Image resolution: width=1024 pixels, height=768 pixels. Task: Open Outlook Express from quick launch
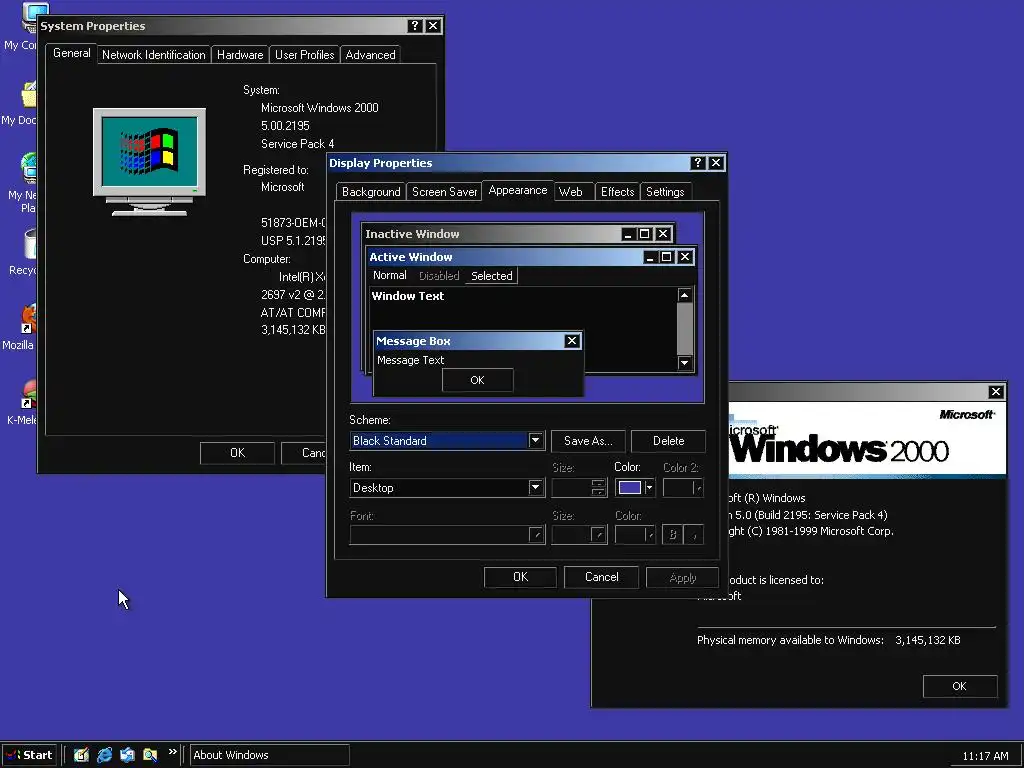tap(127, 755)
